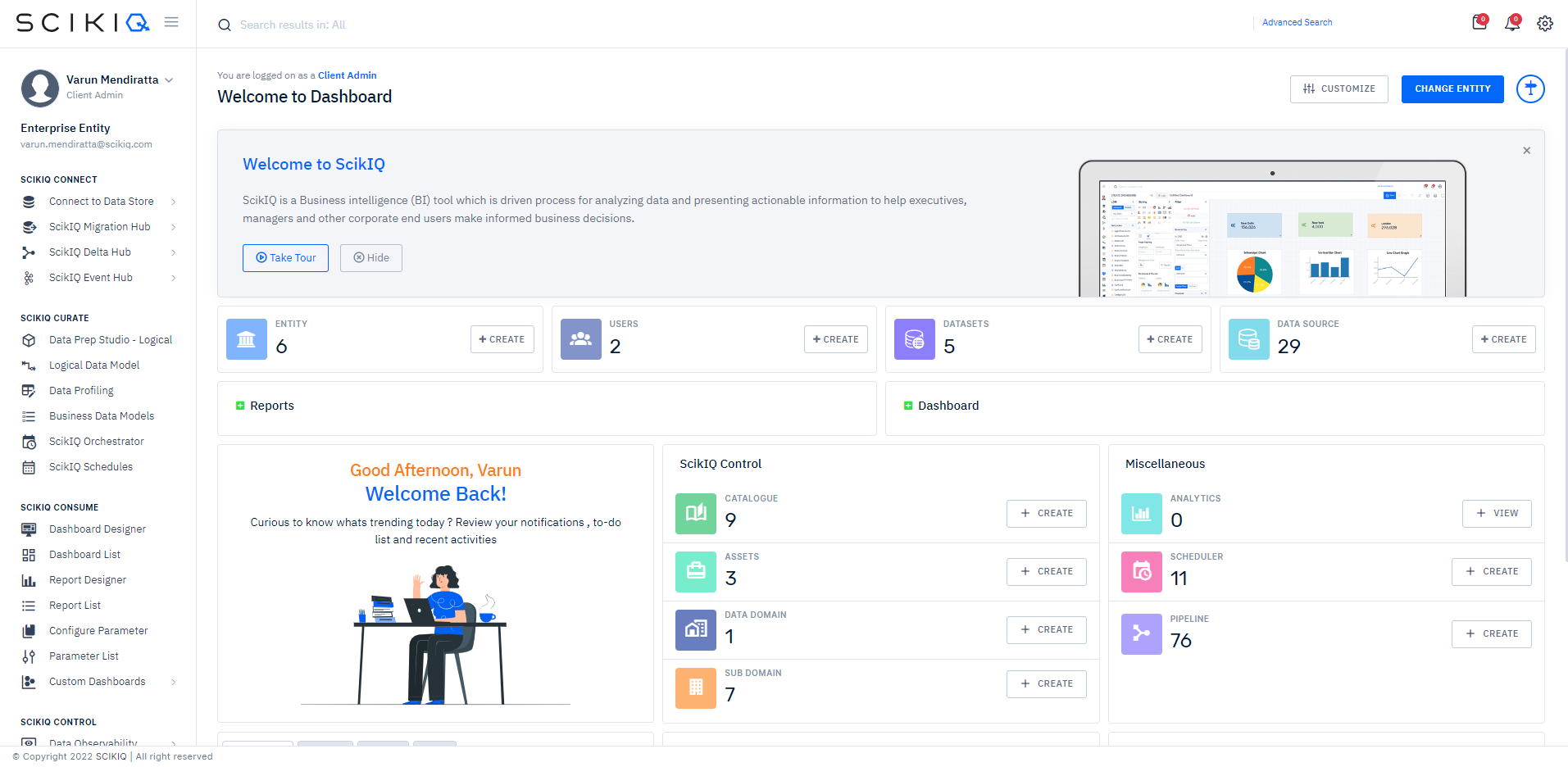Create a new Dataset
Viewport: 1568px width, 767px height.
tap(1170, 339)
